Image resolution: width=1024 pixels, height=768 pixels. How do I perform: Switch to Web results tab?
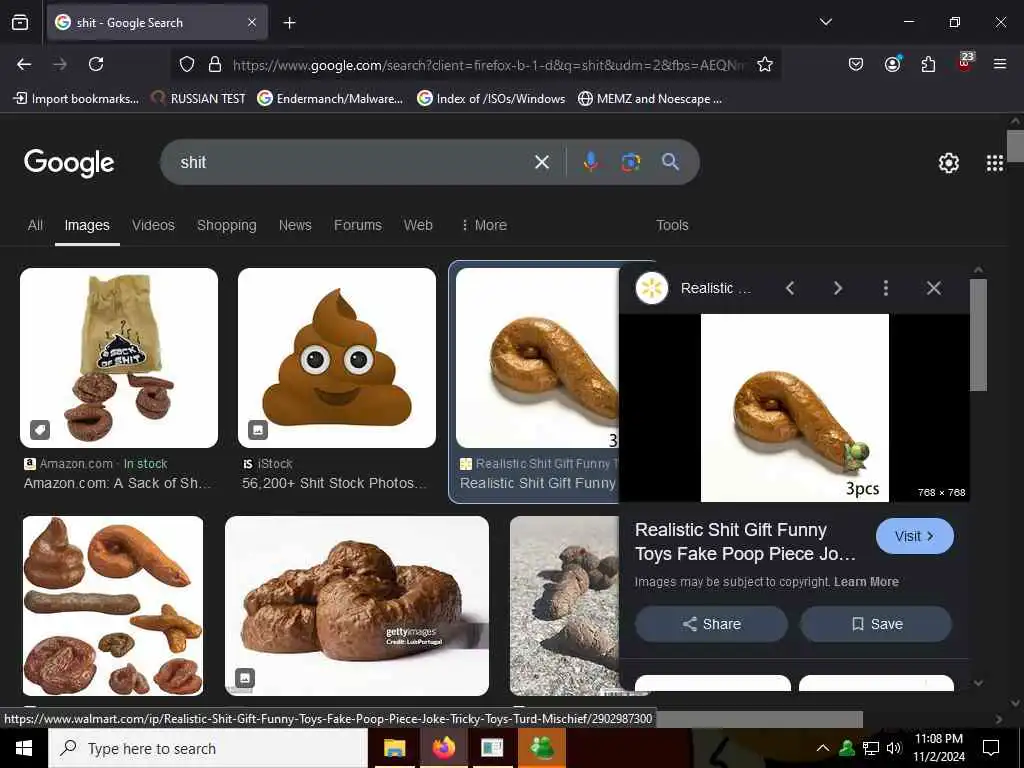pos(418,225)
